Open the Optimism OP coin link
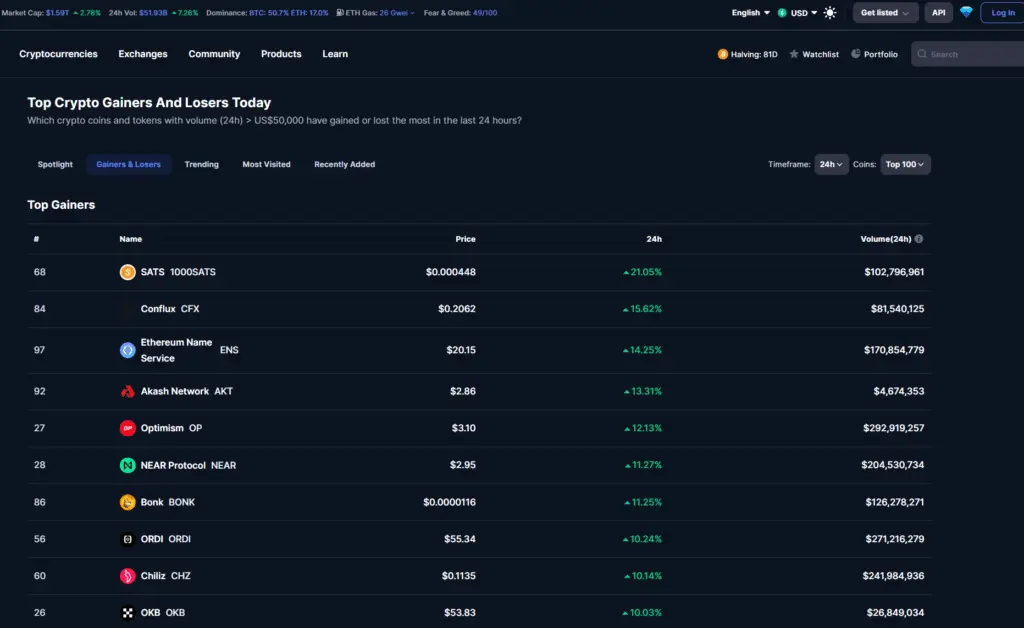This screenshot has height=628, width=1024. pos(171,428)
